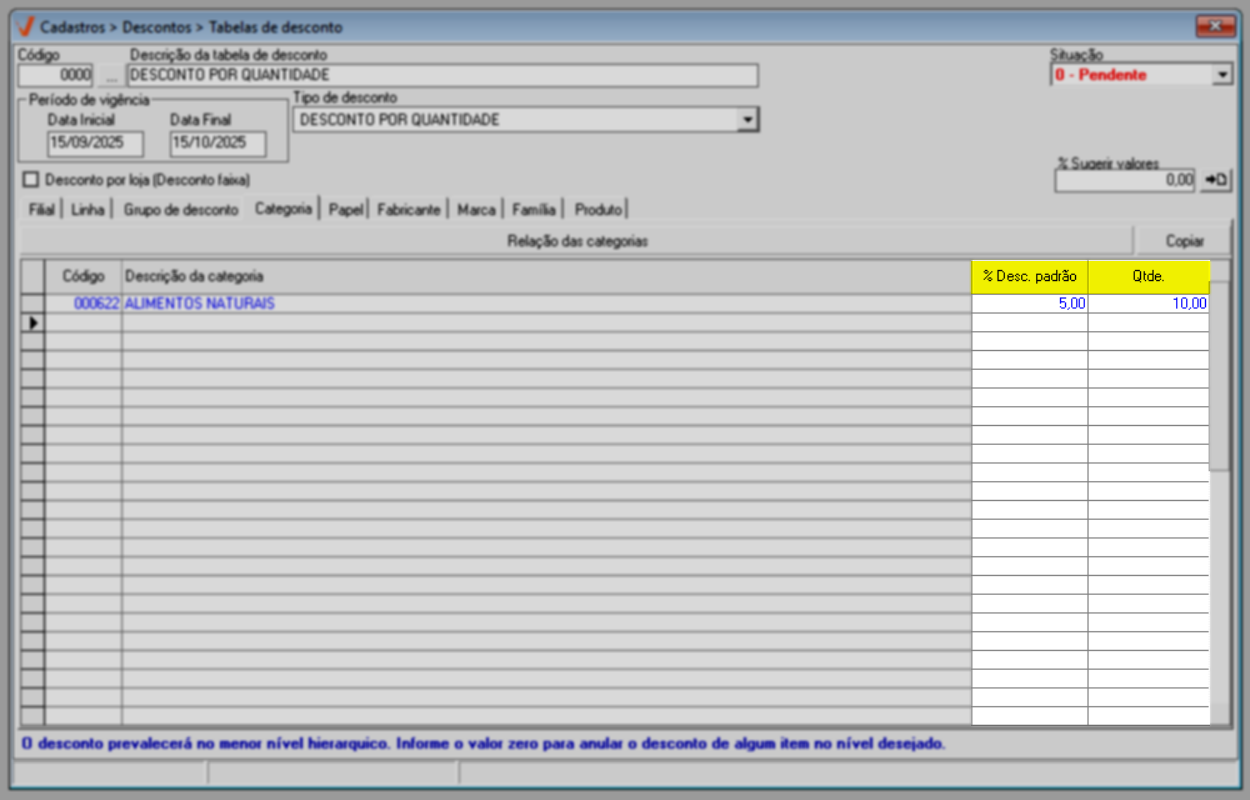Click the Data Final date field
1250x800 pixels.
[x=218, y=143]
